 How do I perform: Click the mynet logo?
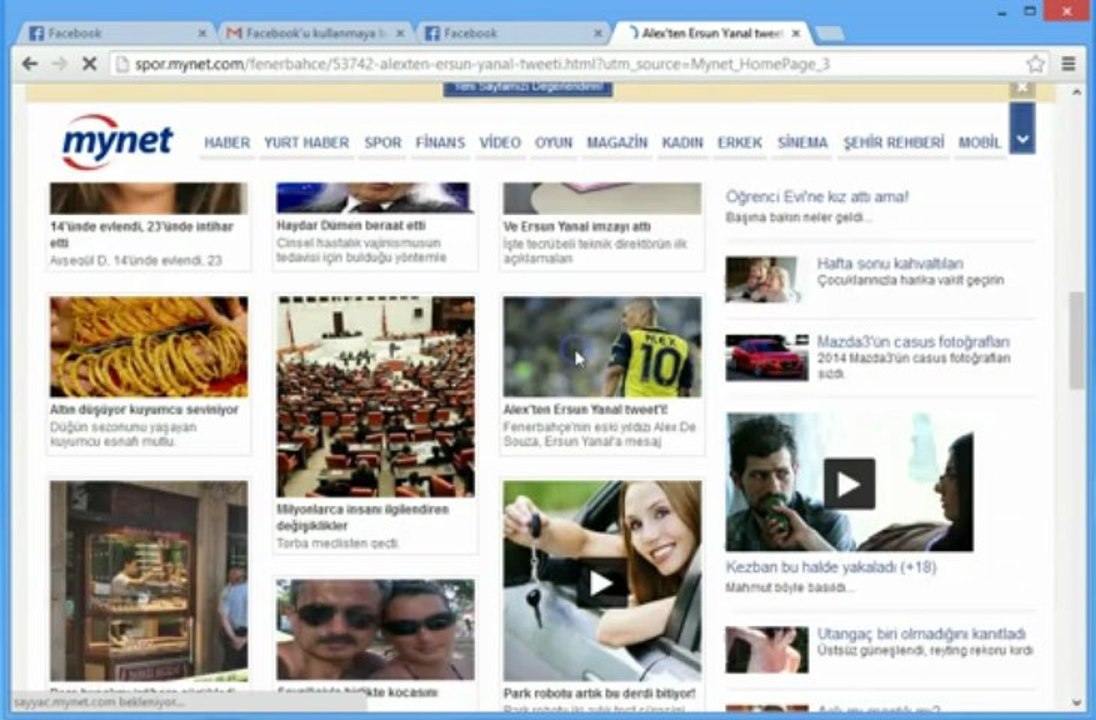click(x=117, y=142)
